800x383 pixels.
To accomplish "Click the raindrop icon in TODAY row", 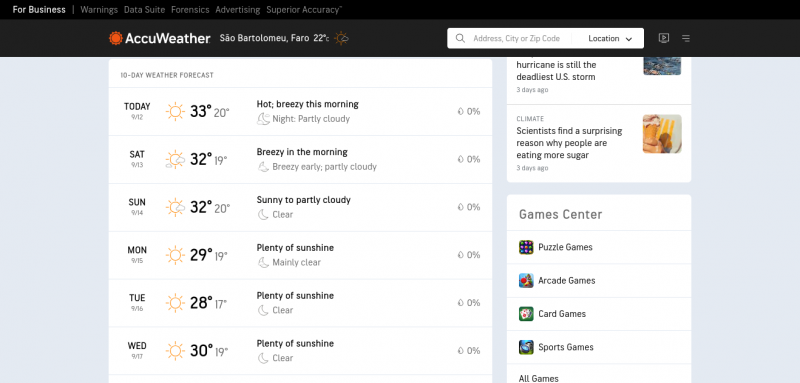I will click(x=460, y=111).
